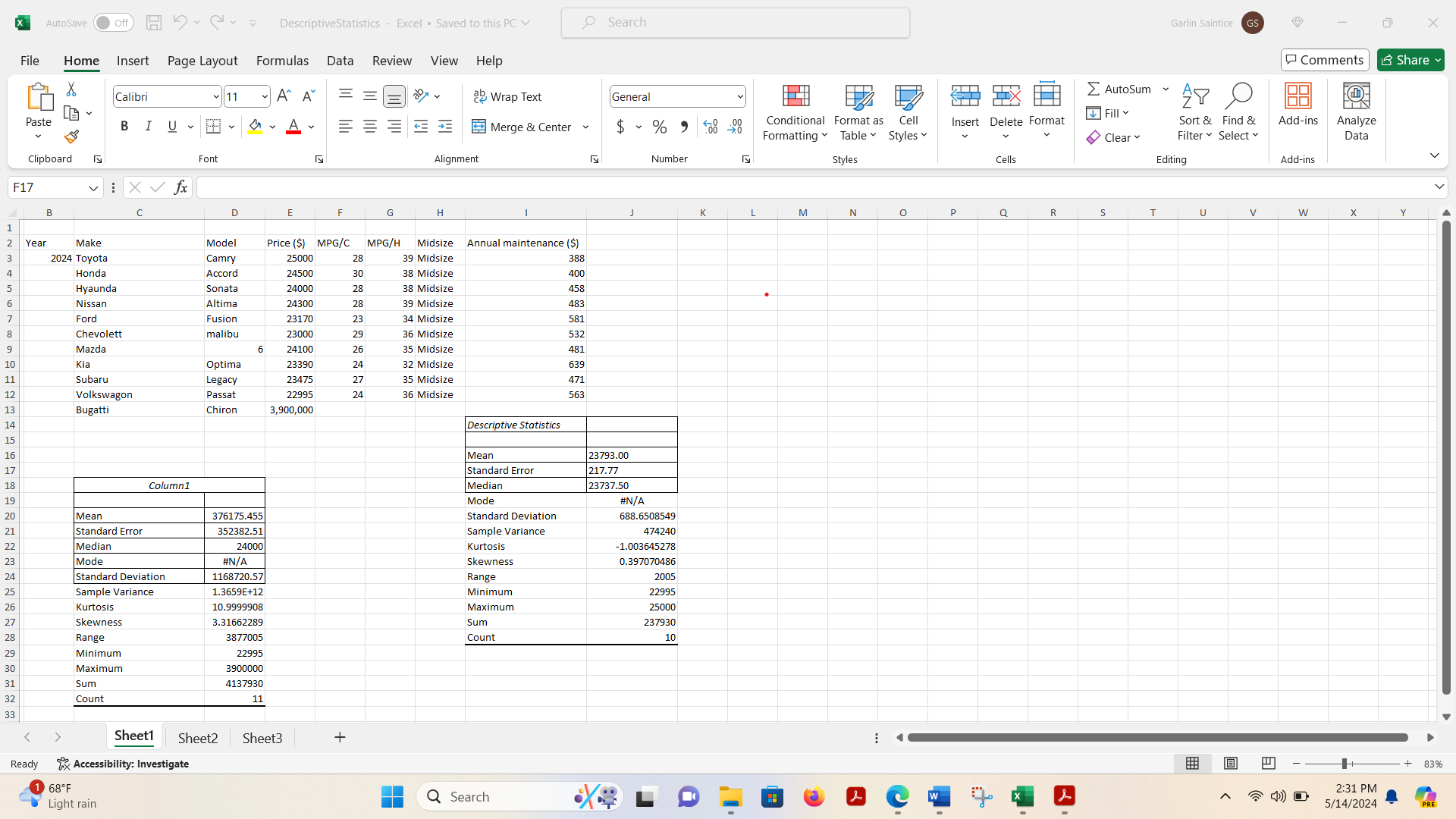Increase font size with the larger A icon
Image resolution: width=1456 pixels, height=819 pixels.
284,96
